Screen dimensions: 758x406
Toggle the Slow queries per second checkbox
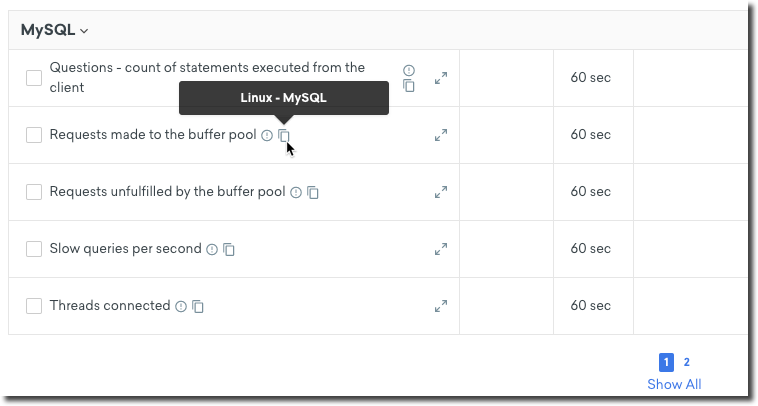34,249
